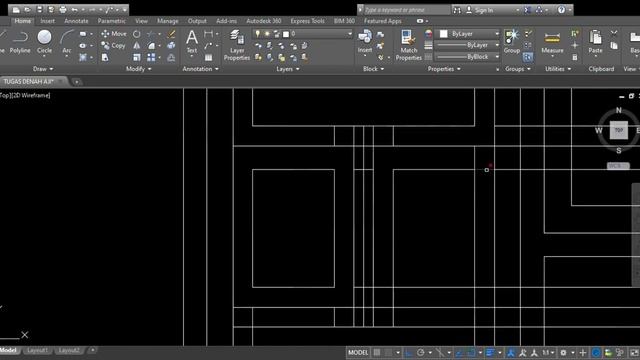Open the Featured Apps tab

coord(382,21)
